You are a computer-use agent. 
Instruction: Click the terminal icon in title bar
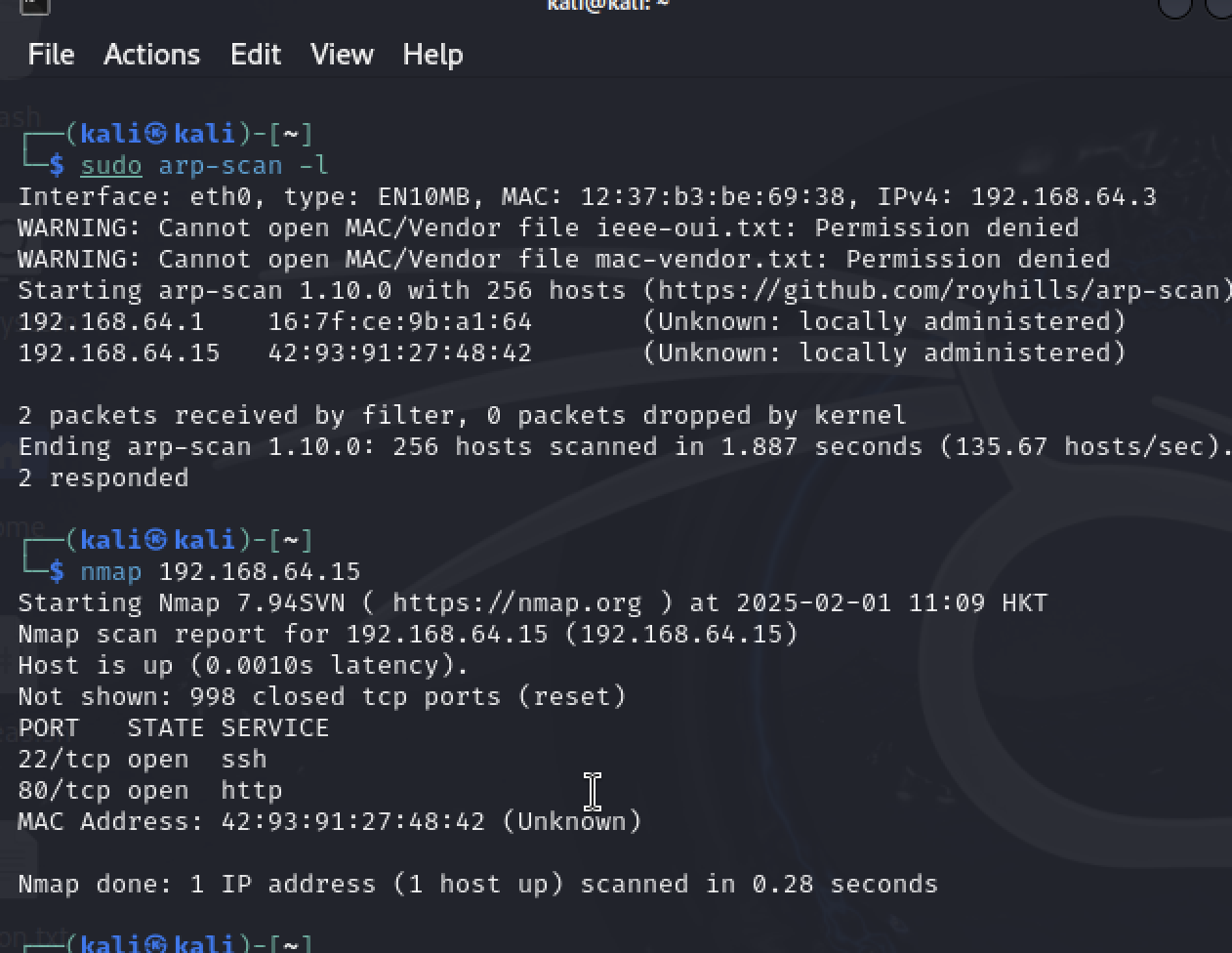[x=34, y=5]
